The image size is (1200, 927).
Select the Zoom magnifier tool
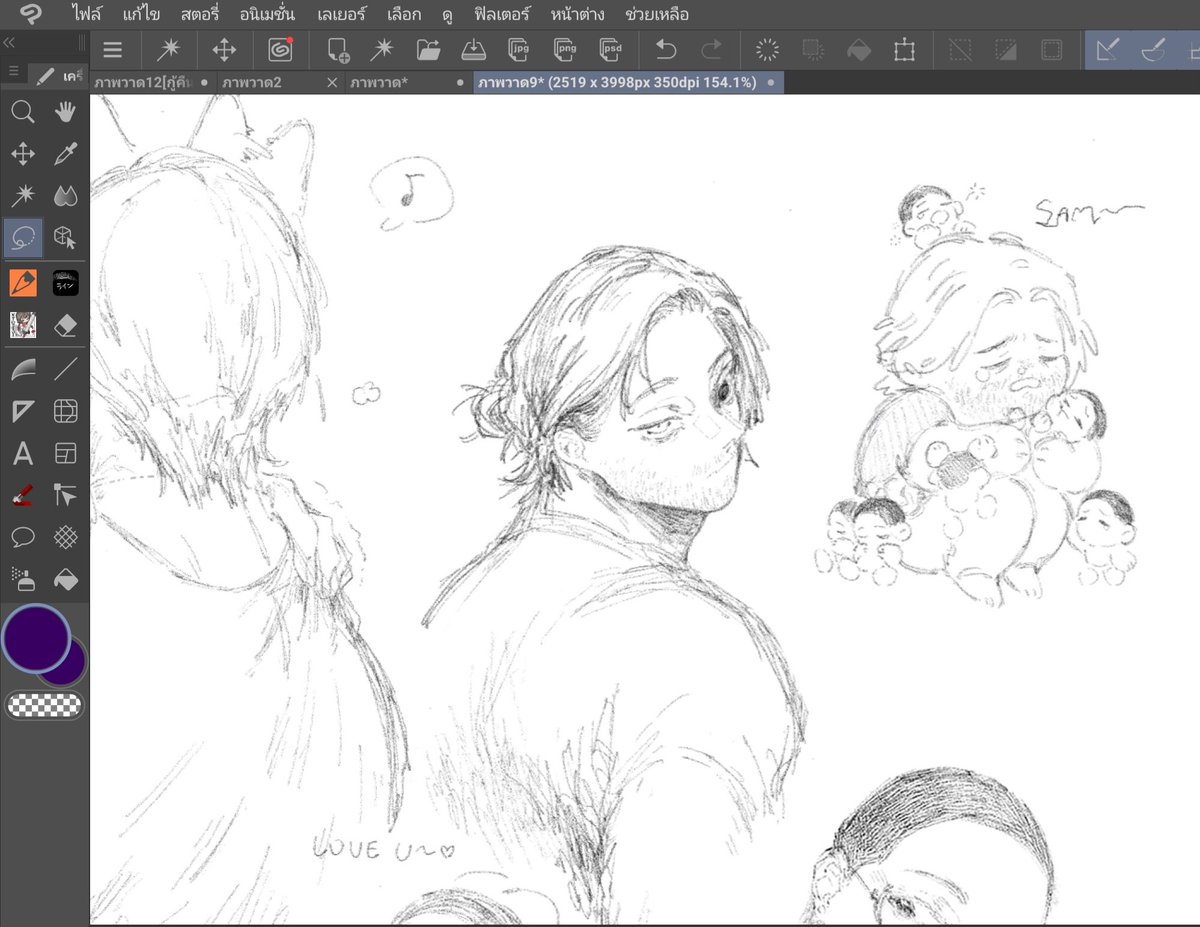point(23,112)
